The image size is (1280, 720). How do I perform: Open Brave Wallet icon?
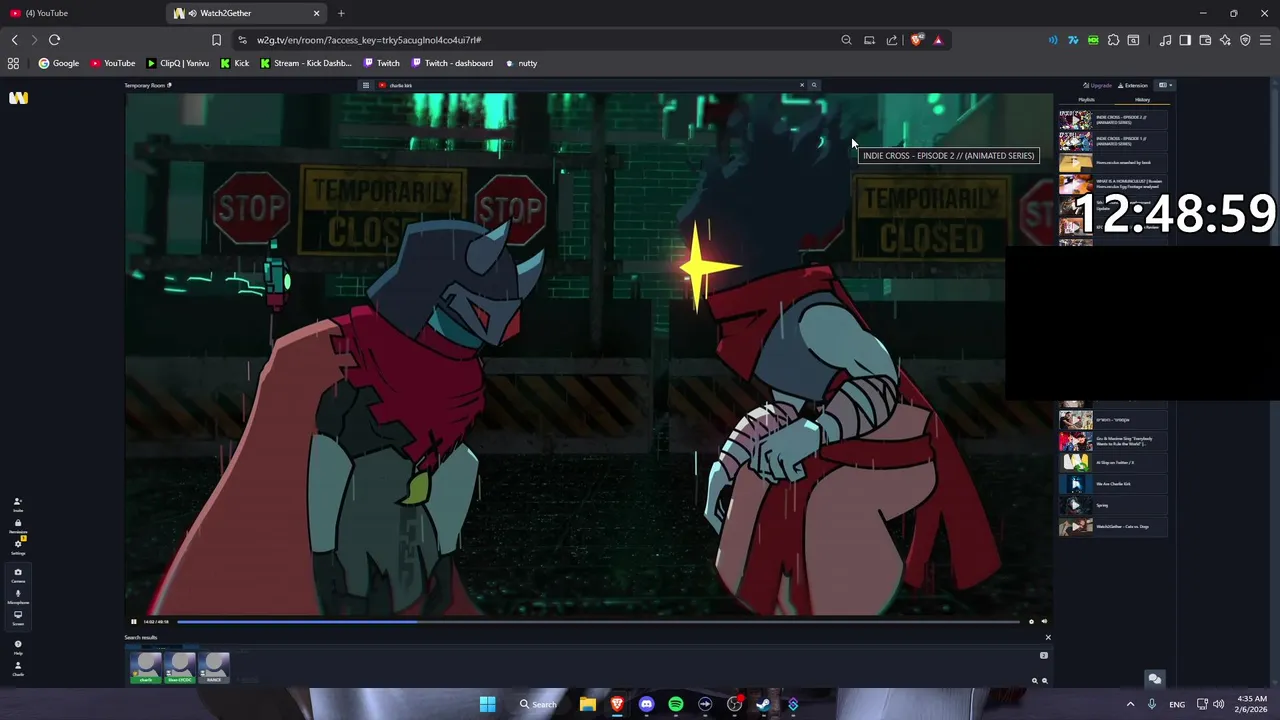(1205, 40)
